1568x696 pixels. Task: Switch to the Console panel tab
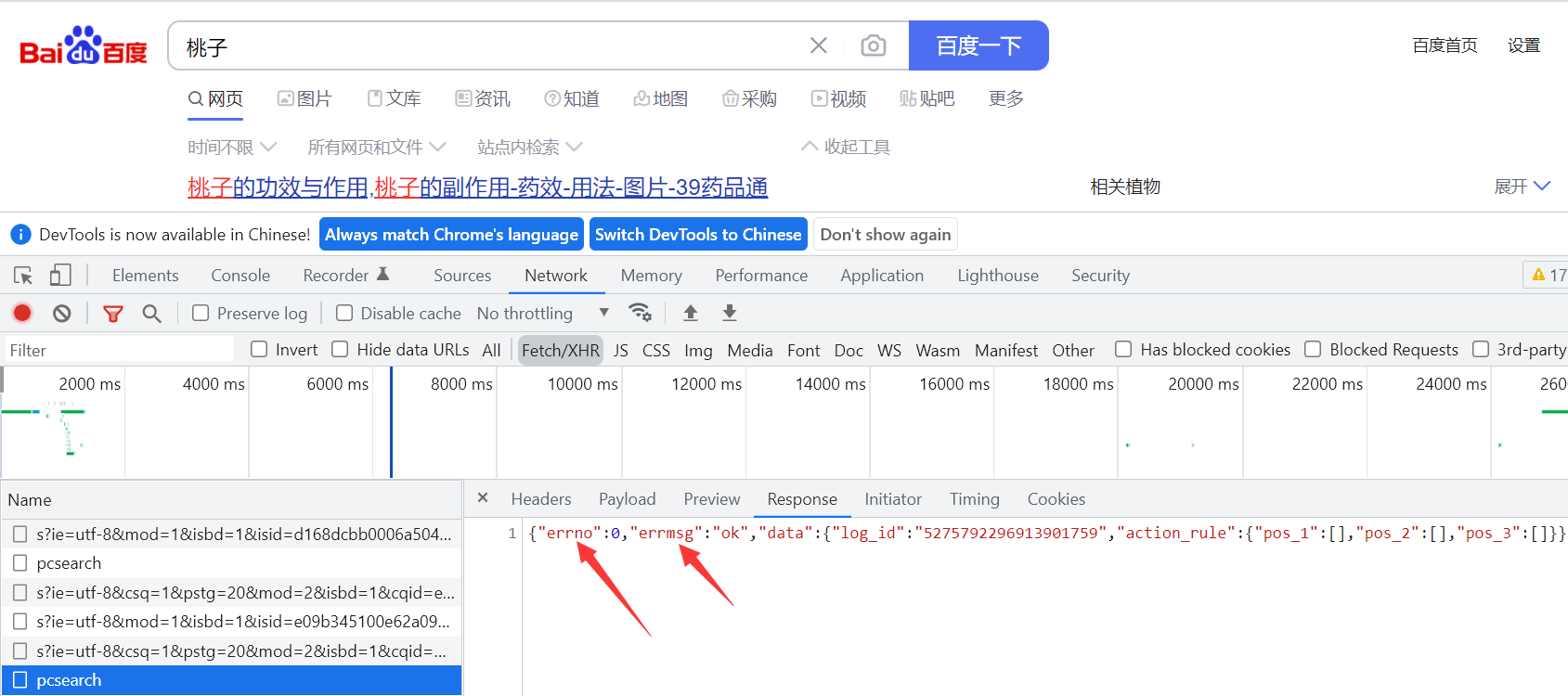[x=240, y=276]
